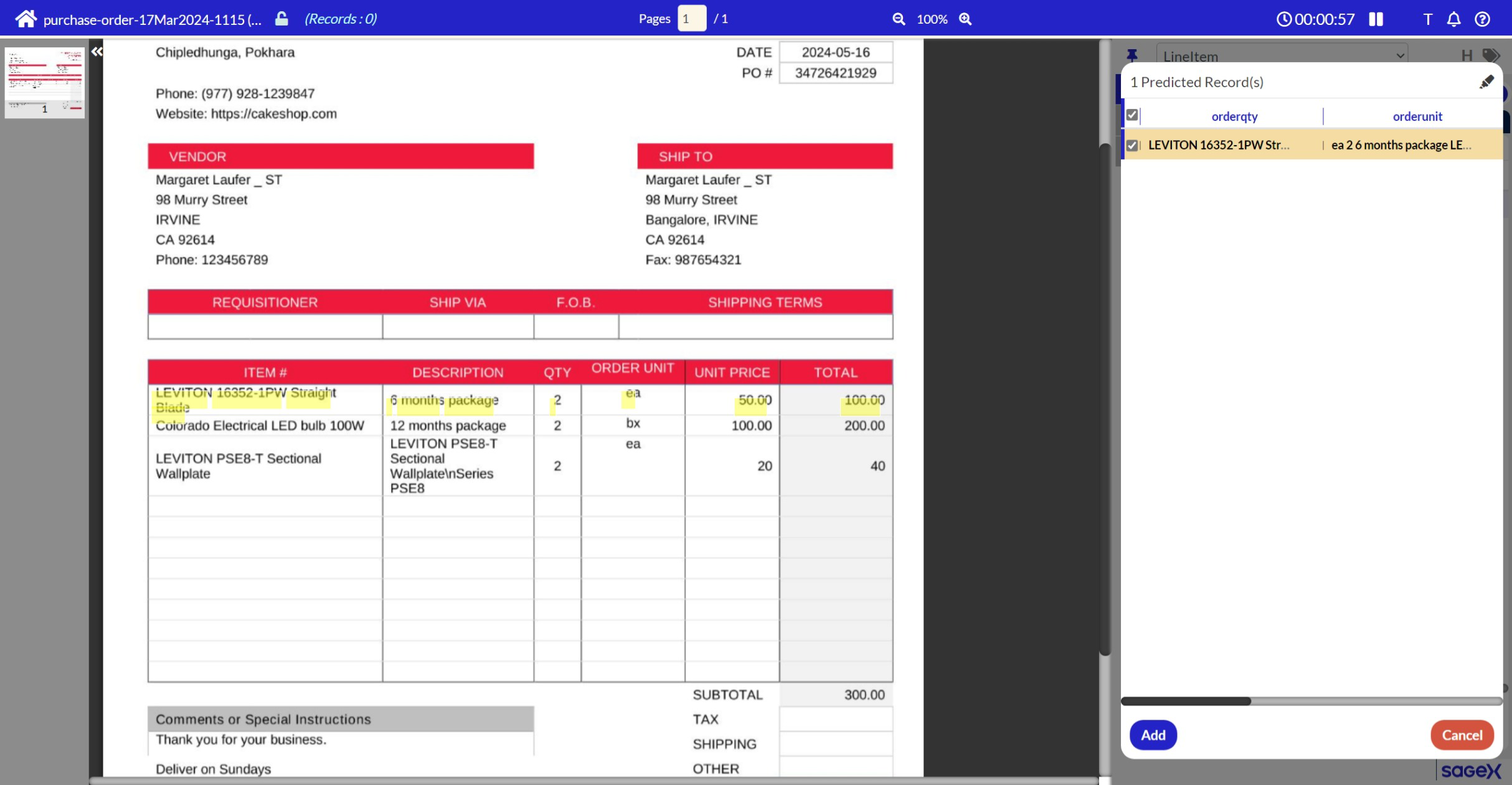The width and height of the screenshot is (1512, 785).
Task: Click the pin icon beside LineItem
Action: [1132, 55]
